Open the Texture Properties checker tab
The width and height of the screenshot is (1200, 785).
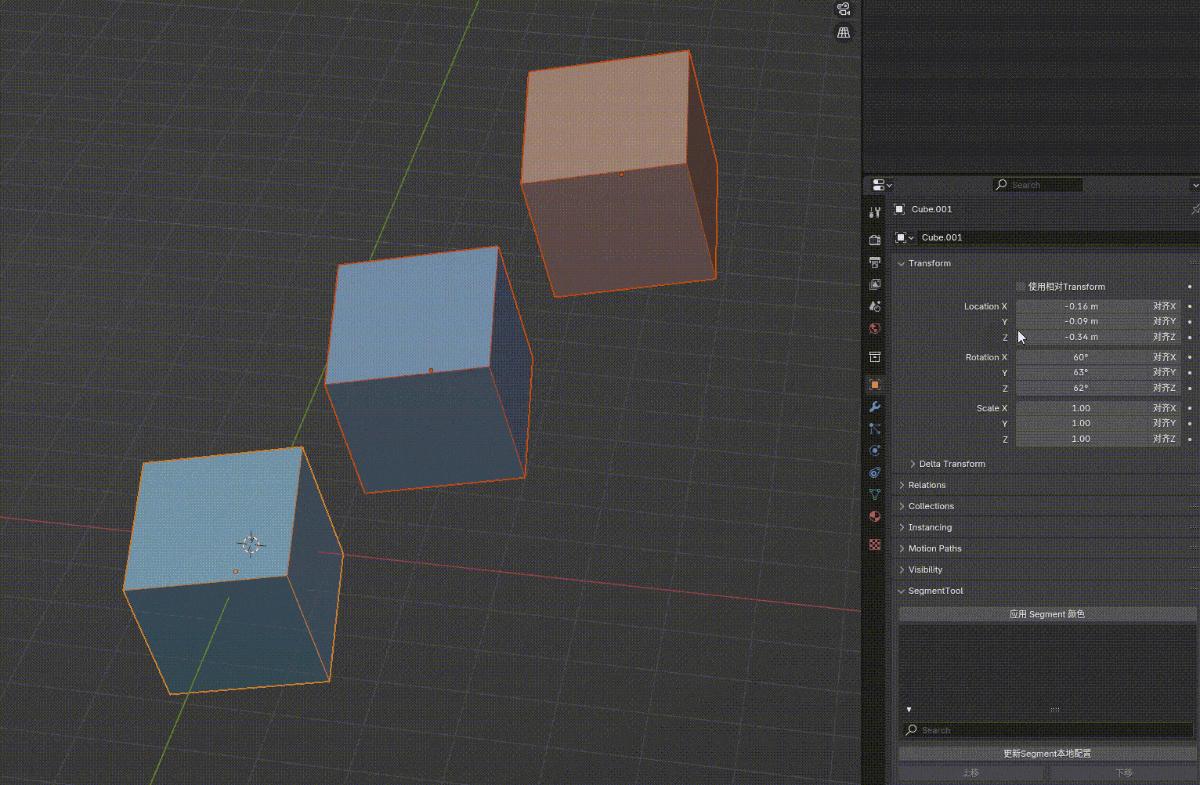874,545
